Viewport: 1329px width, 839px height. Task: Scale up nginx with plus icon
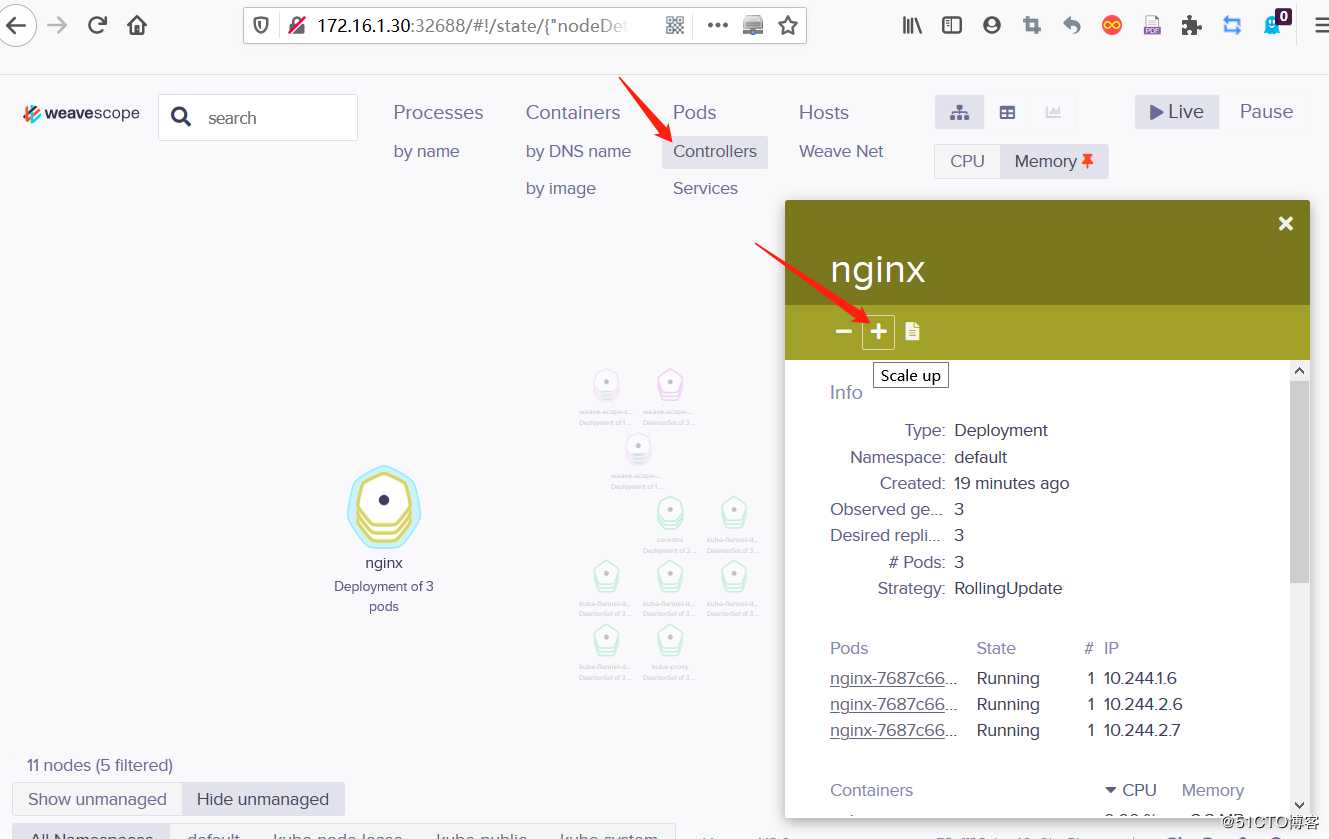(878, 332)
